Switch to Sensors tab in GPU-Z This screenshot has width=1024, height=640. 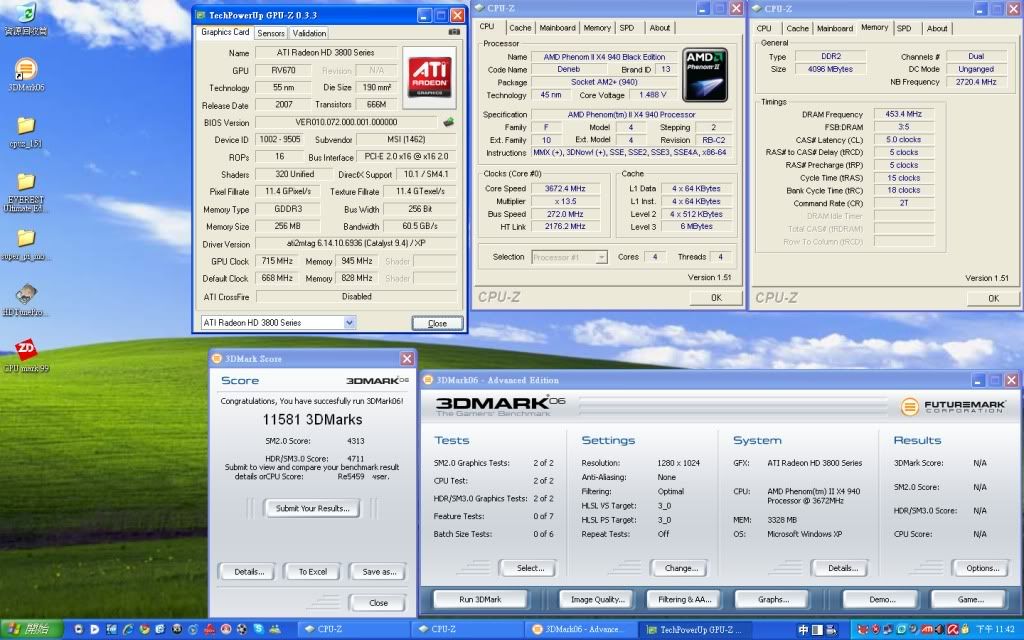pos(270,33)
